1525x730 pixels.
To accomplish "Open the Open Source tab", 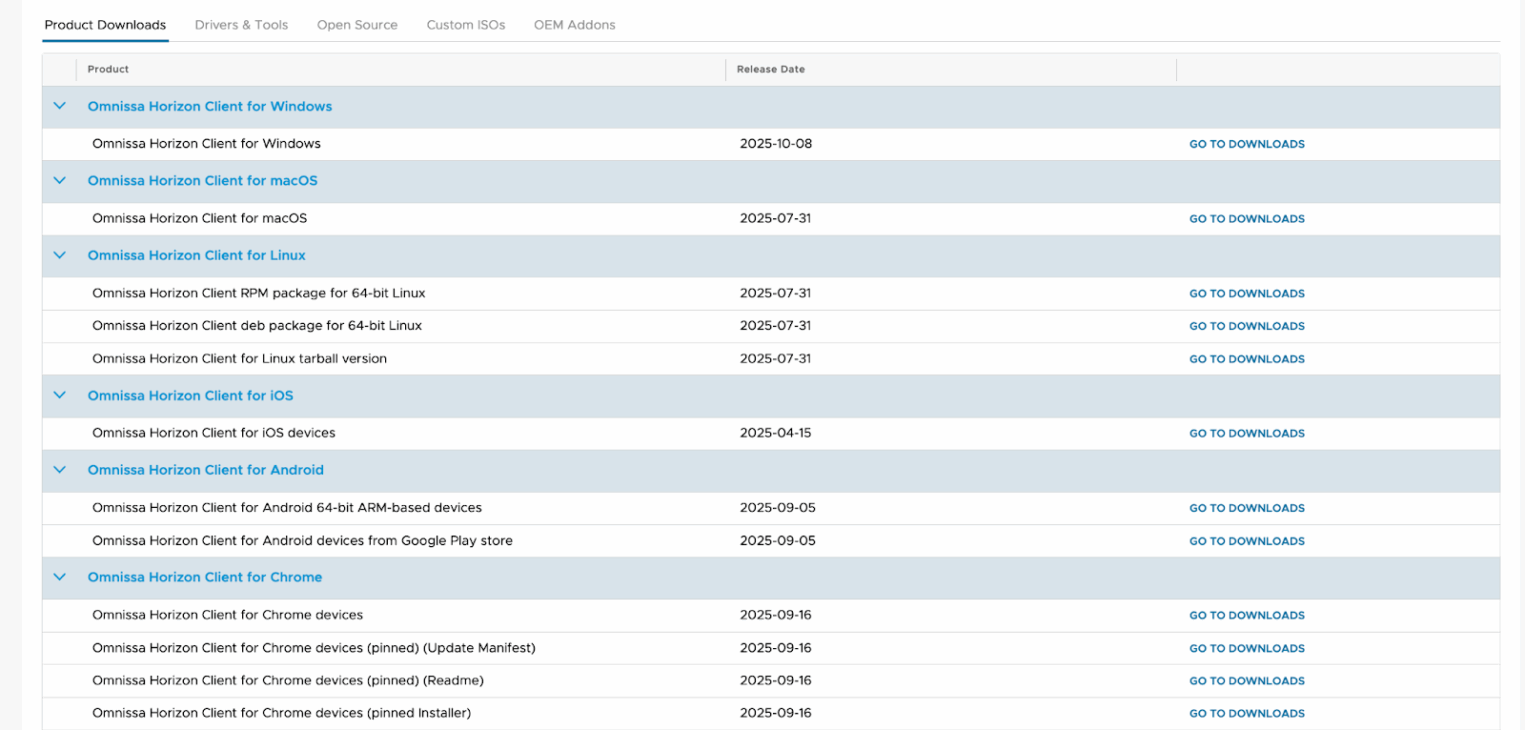I will pyautogui.click(x=357, y=25).
